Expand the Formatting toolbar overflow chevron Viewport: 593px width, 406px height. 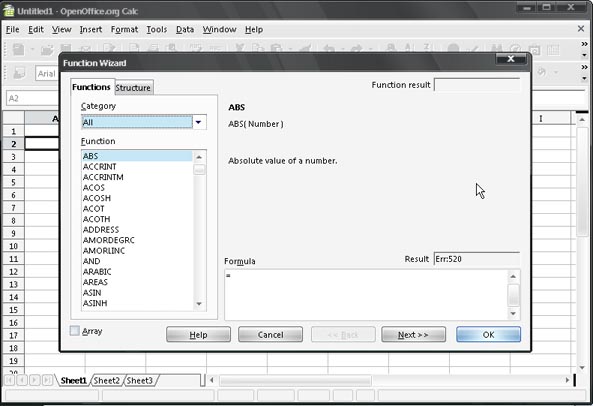coord(584,67)
